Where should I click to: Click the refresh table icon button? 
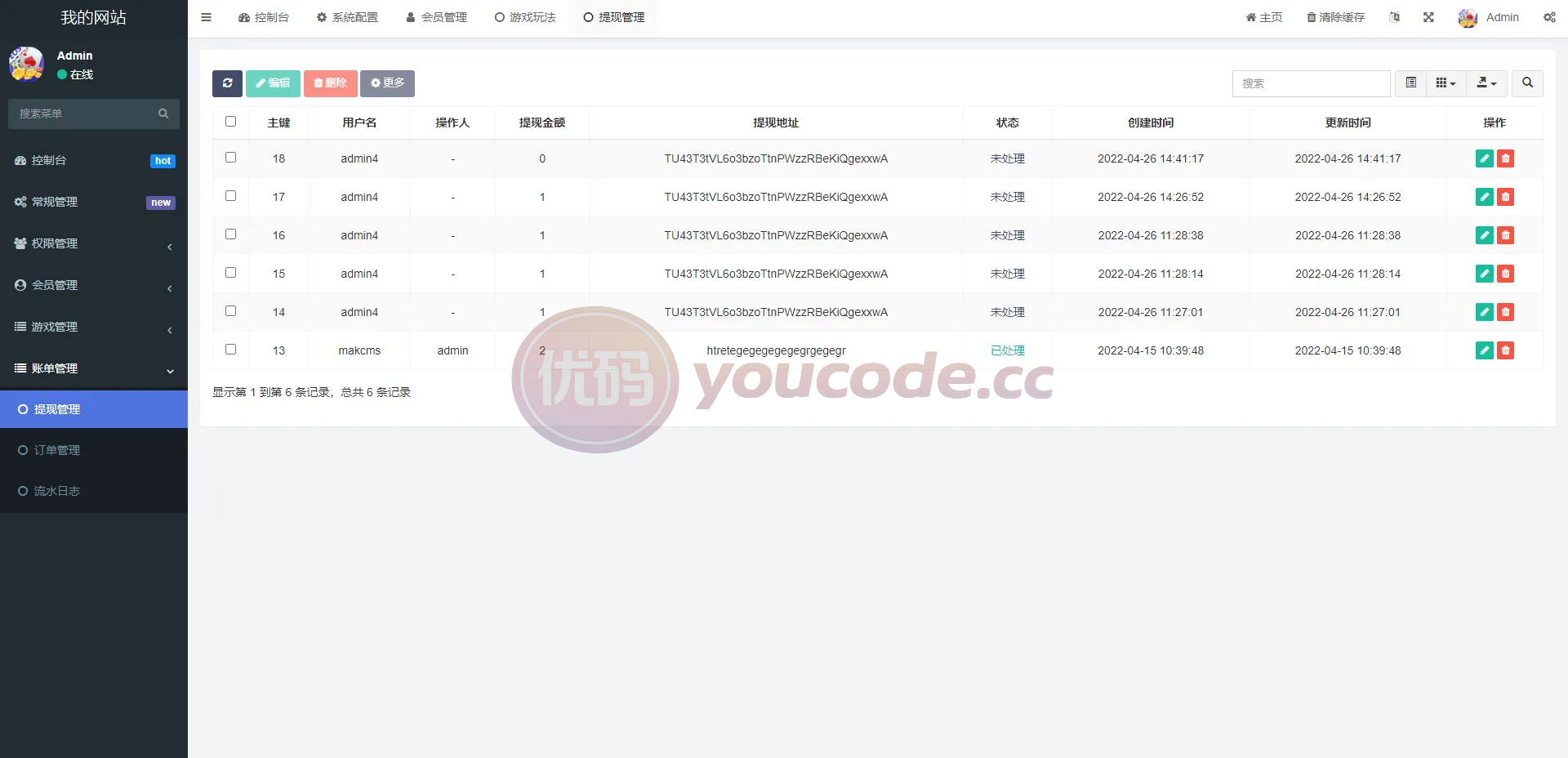[227, 83]
